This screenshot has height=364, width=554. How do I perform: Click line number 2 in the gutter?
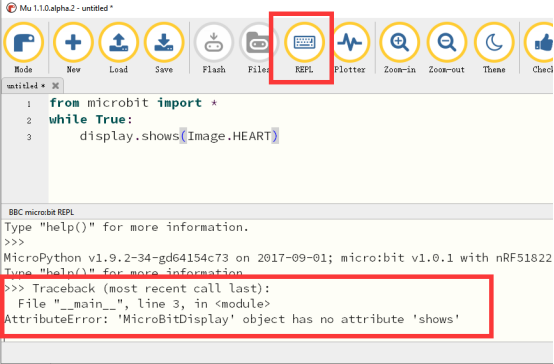coord(29,121)
